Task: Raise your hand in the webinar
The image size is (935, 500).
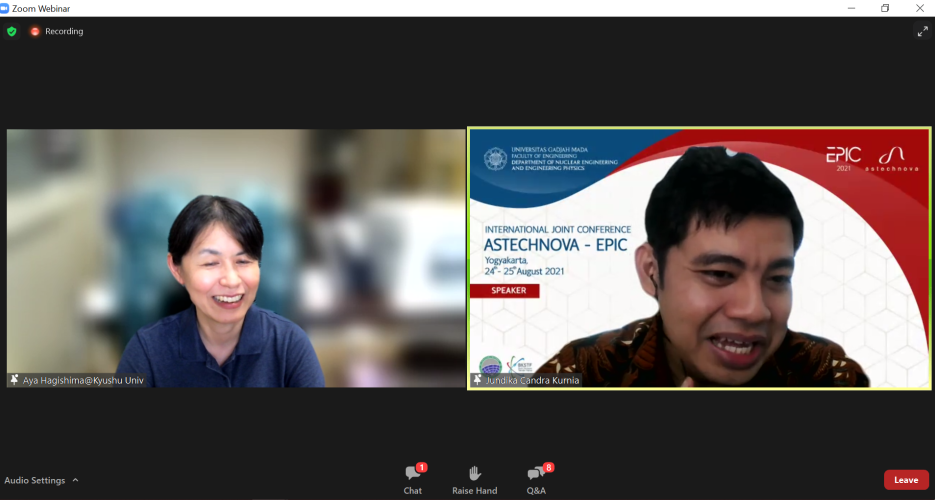Action: point(474,479)
